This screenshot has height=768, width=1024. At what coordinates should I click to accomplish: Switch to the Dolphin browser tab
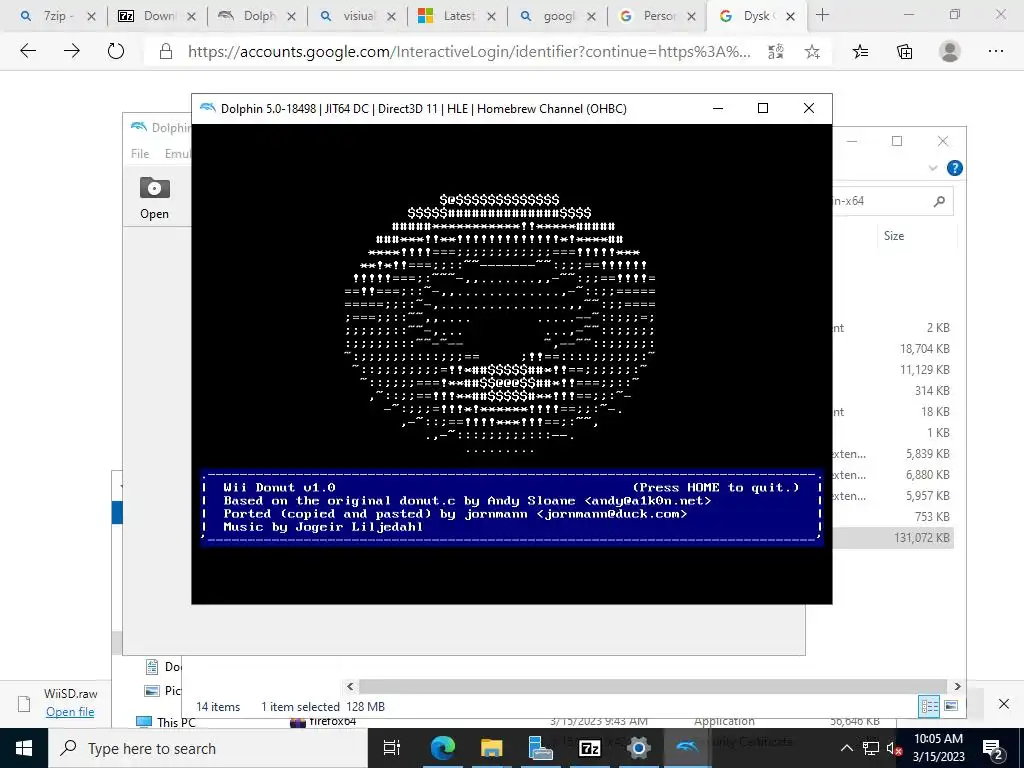[255, 16]
